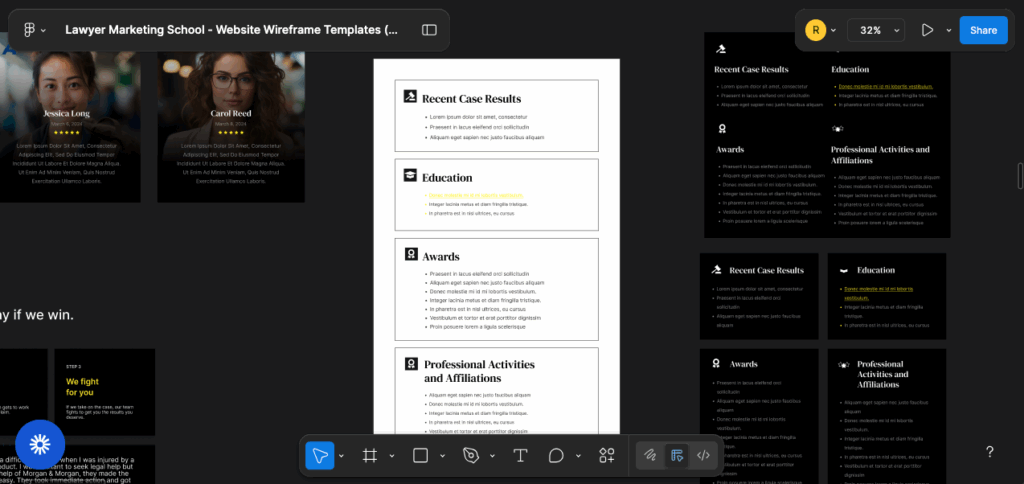The width and height of the screenshot is (1024, 484).
Task: Select the Frame tool
Action: [x=369, y=456]
